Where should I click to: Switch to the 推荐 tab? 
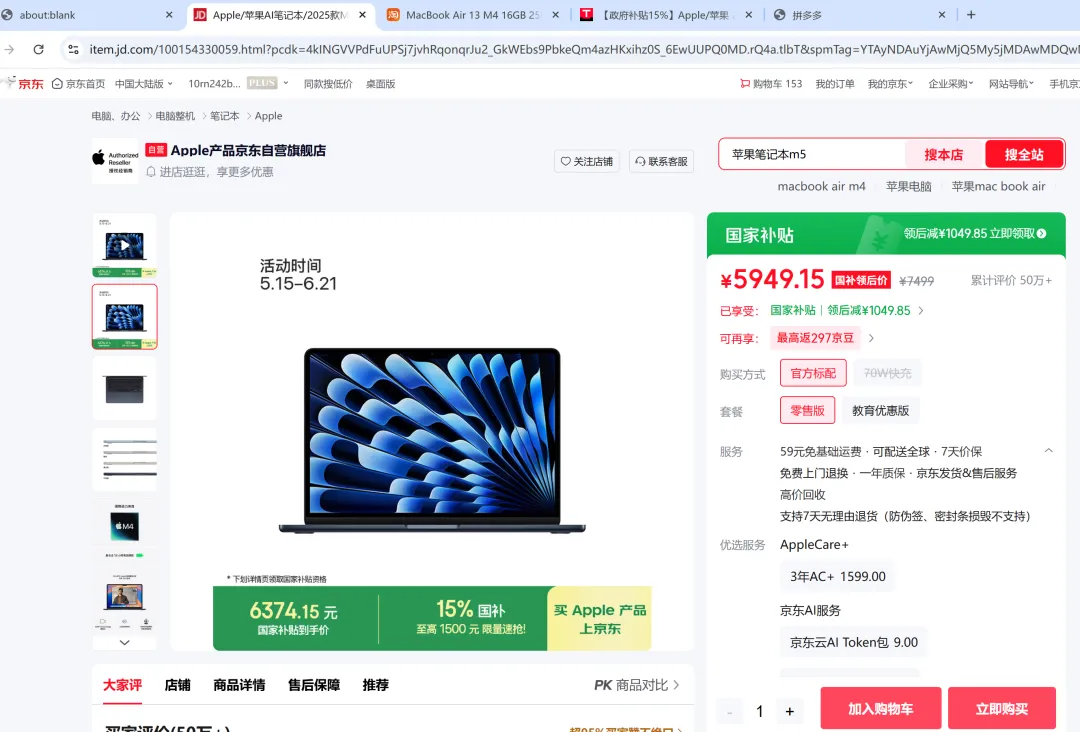[x=375, y=685]
